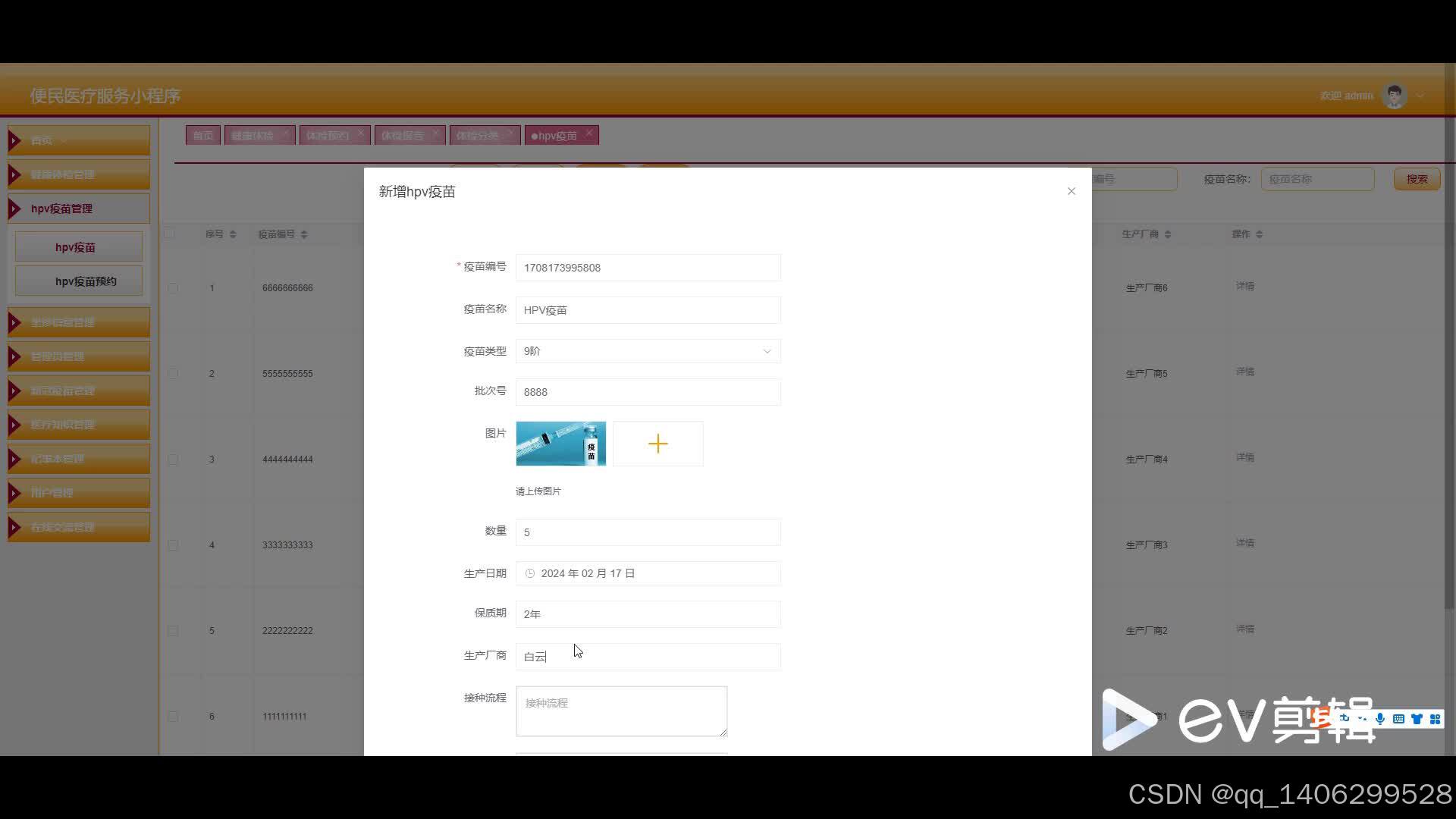Click the Sogou IME microphone icon
1456x819 pixels.
tap(1380, 719)
